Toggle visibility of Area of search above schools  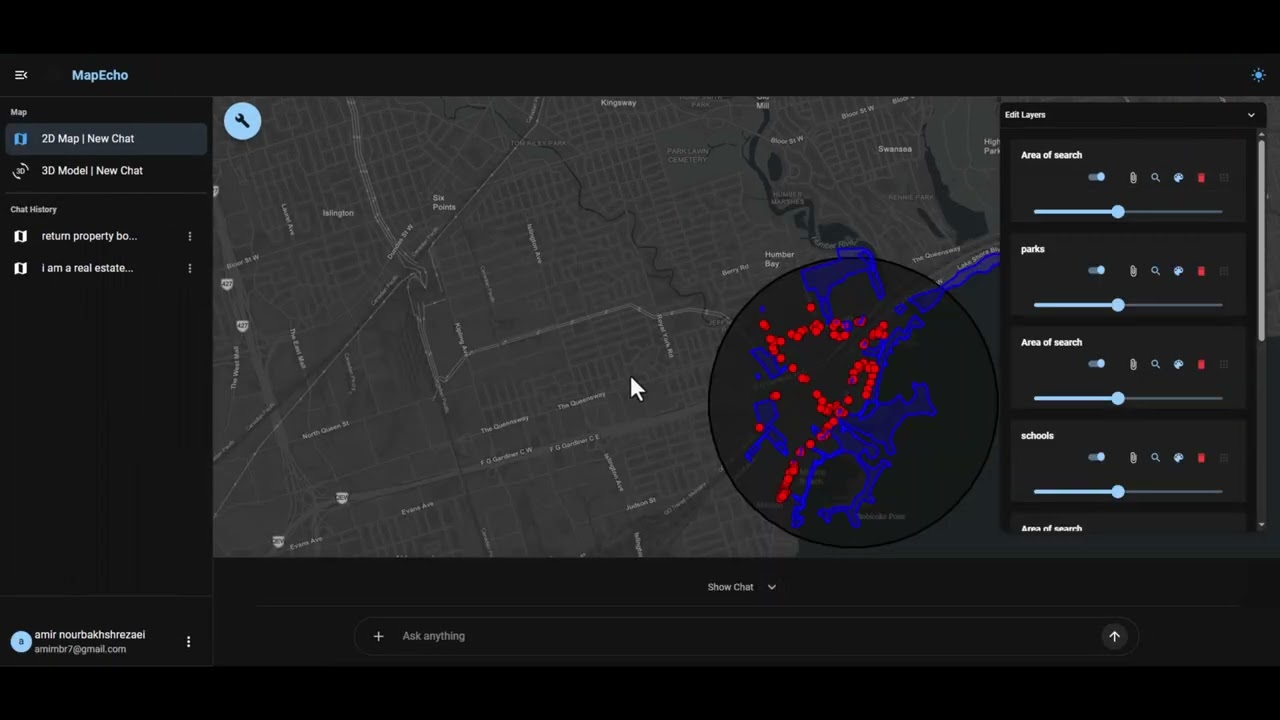(1097, 364)
